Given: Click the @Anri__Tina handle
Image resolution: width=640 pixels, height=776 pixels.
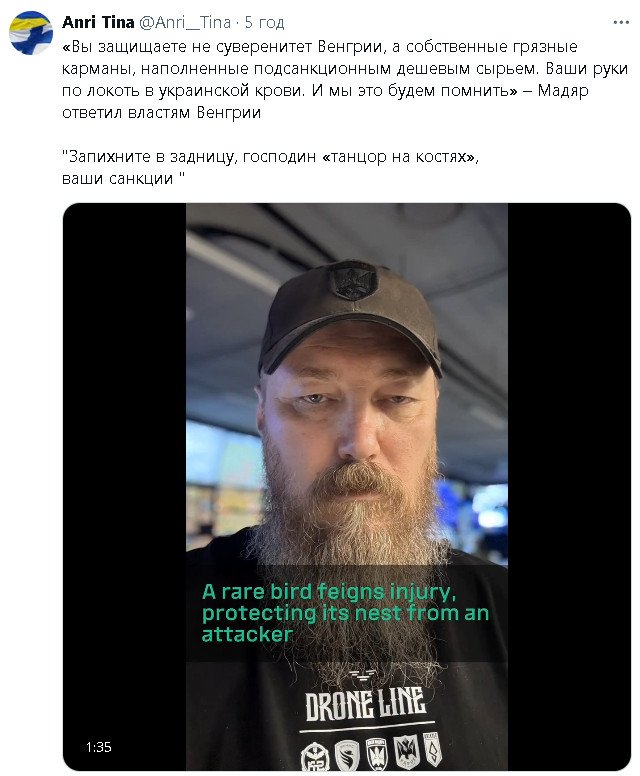Looking at the screenshot, I should tap(185, 22).
